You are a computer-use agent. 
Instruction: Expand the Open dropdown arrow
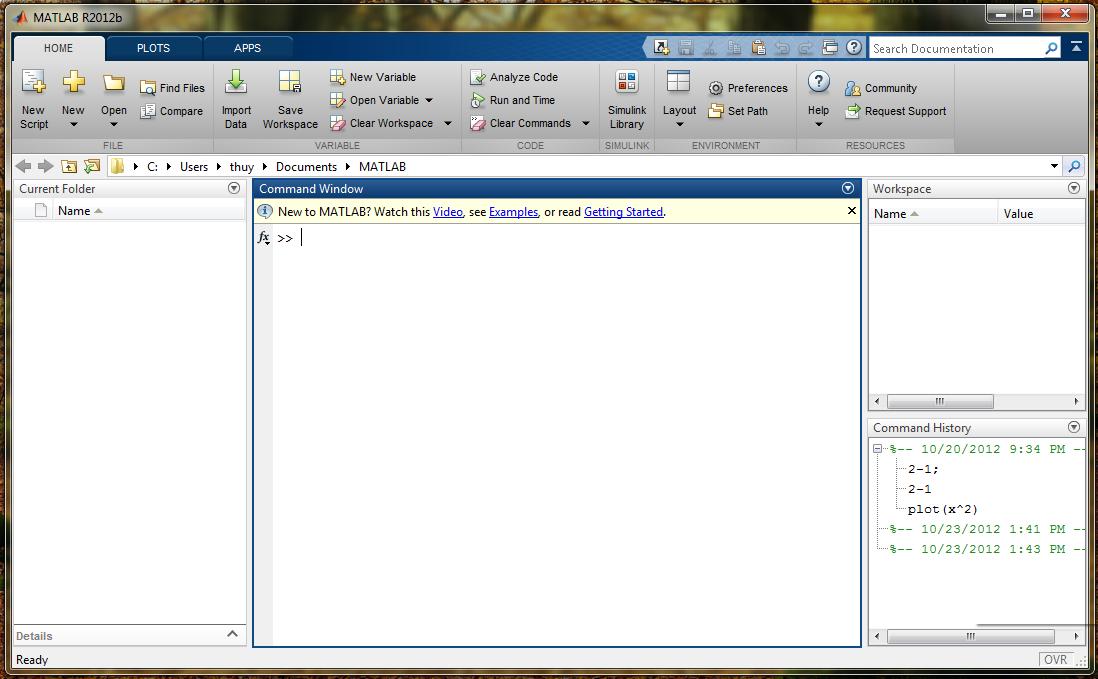click(113, 125)
